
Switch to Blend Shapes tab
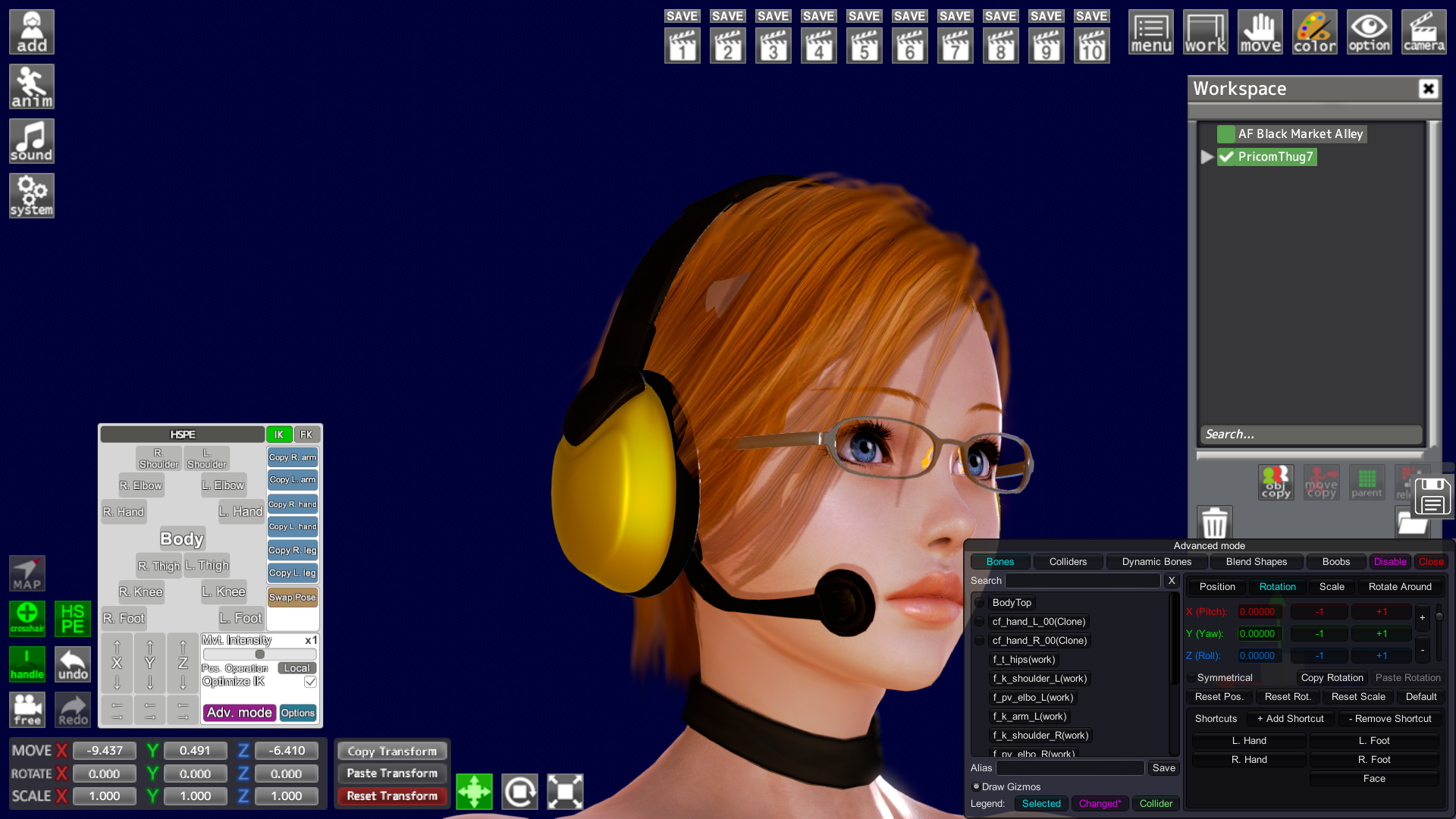pyautogui.click(x=1256, y=562)
